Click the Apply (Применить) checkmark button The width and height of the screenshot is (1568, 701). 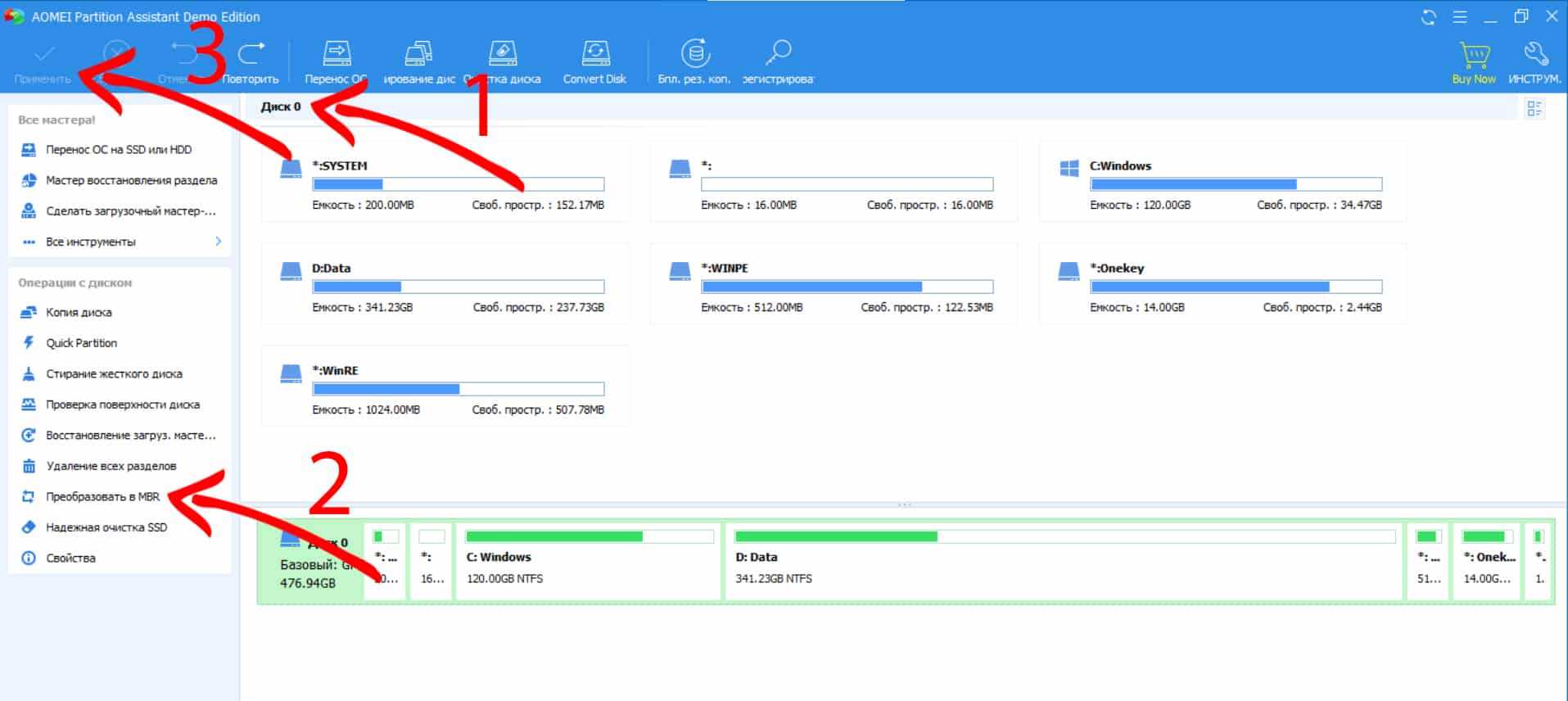43,63
